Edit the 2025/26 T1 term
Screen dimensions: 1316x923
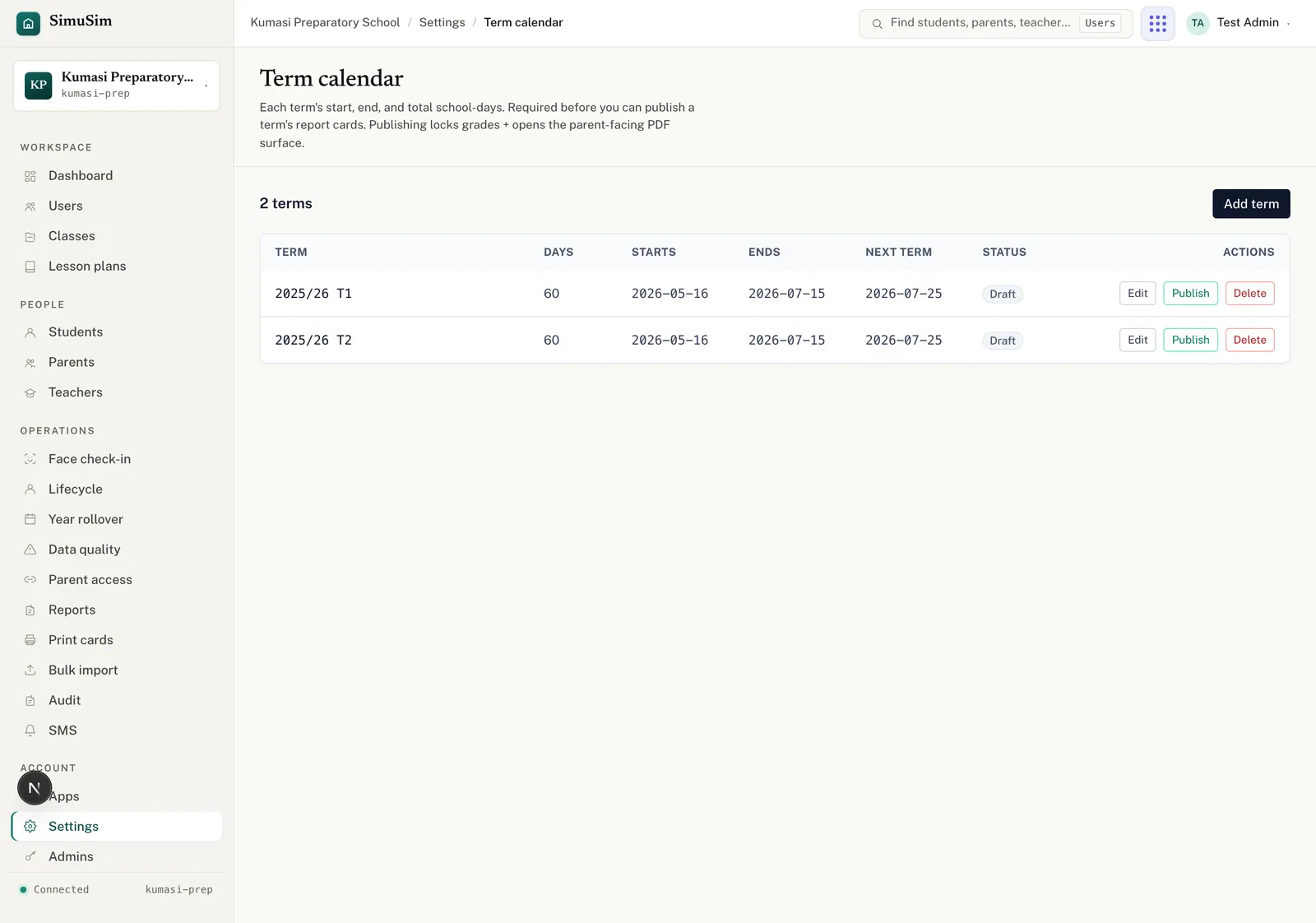(1138, 294)
